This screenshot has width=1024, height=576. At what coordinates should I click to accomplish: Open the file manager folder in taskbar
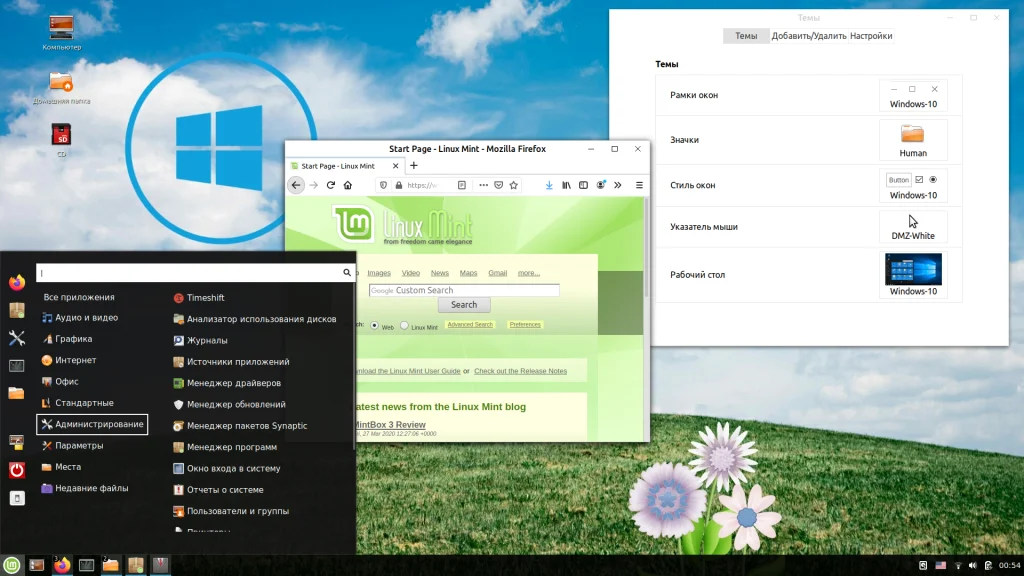pyautogui.click(x=110, y=565)
